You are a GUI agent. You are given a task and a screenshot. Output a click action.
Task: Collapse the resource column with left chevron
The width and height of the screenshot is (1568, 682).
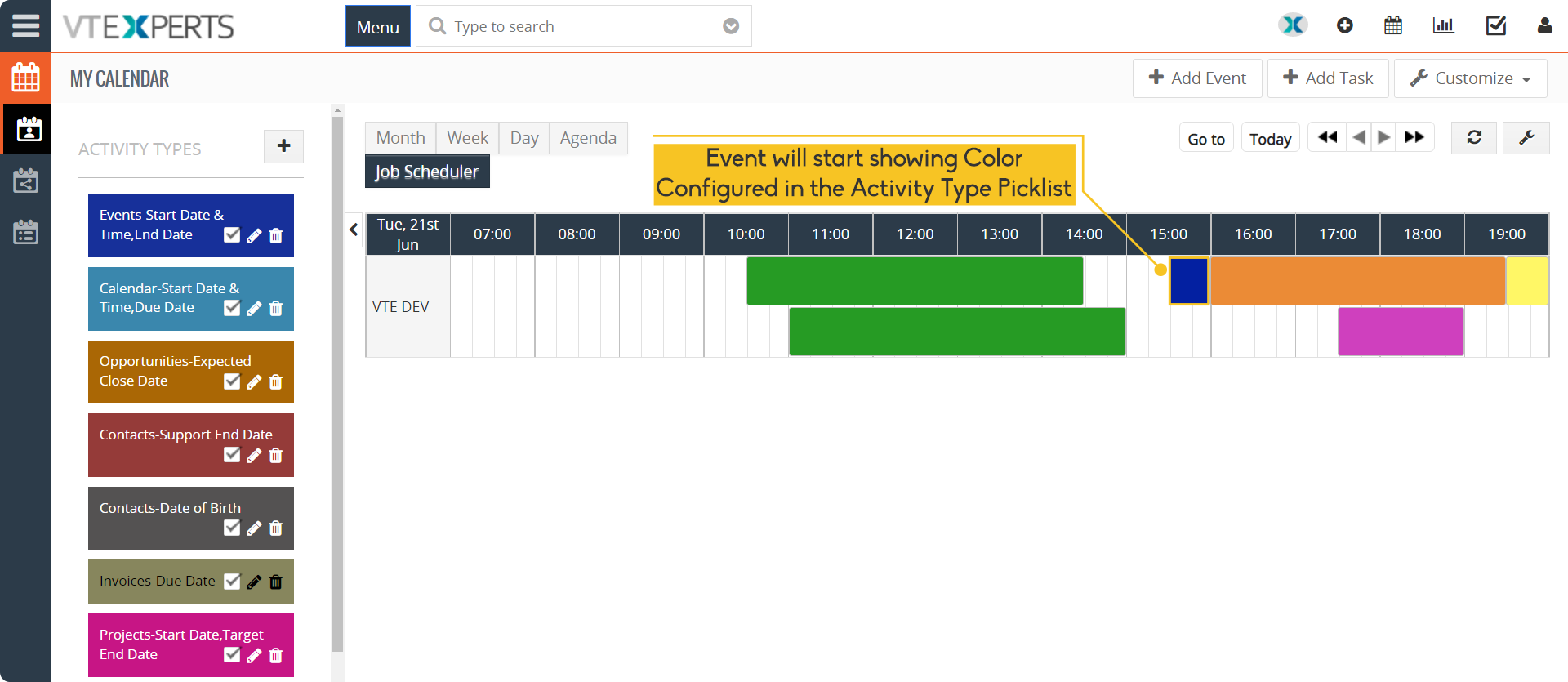point(354,230)
